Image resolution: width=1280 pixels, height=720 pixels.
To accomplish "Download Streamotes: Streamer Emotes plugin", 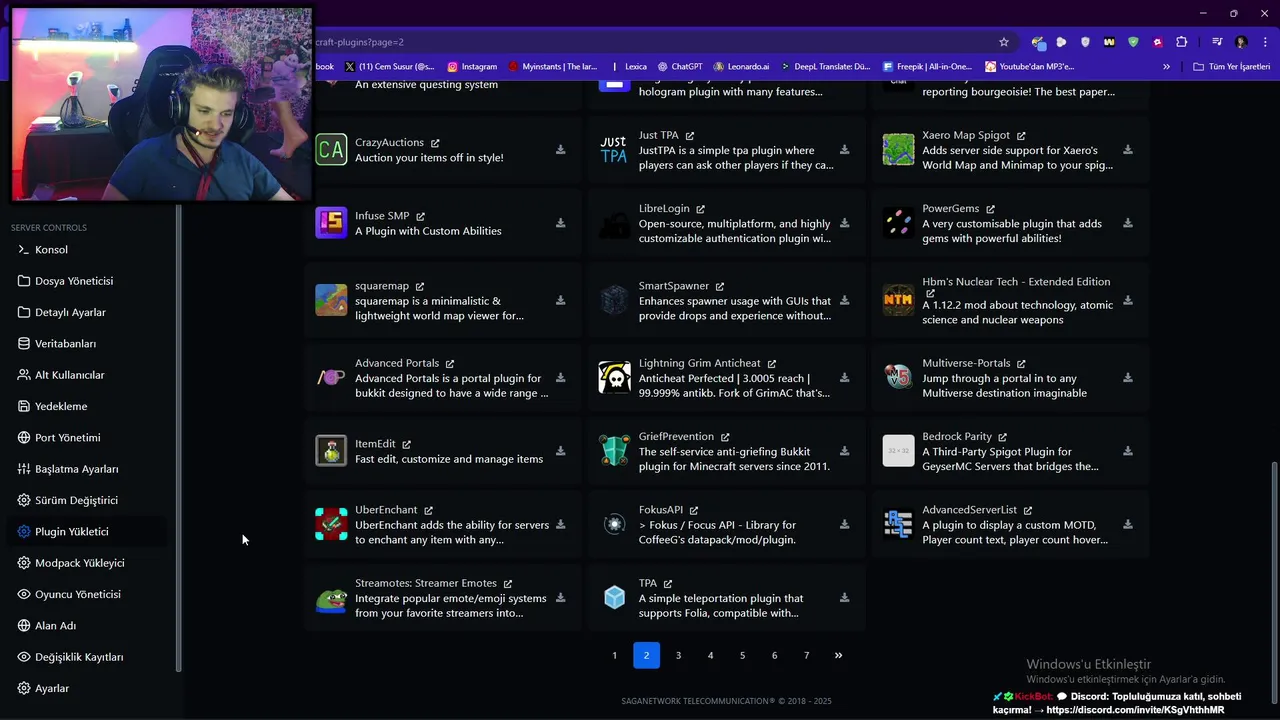I will pyautogui.click(x=560, y=598).
